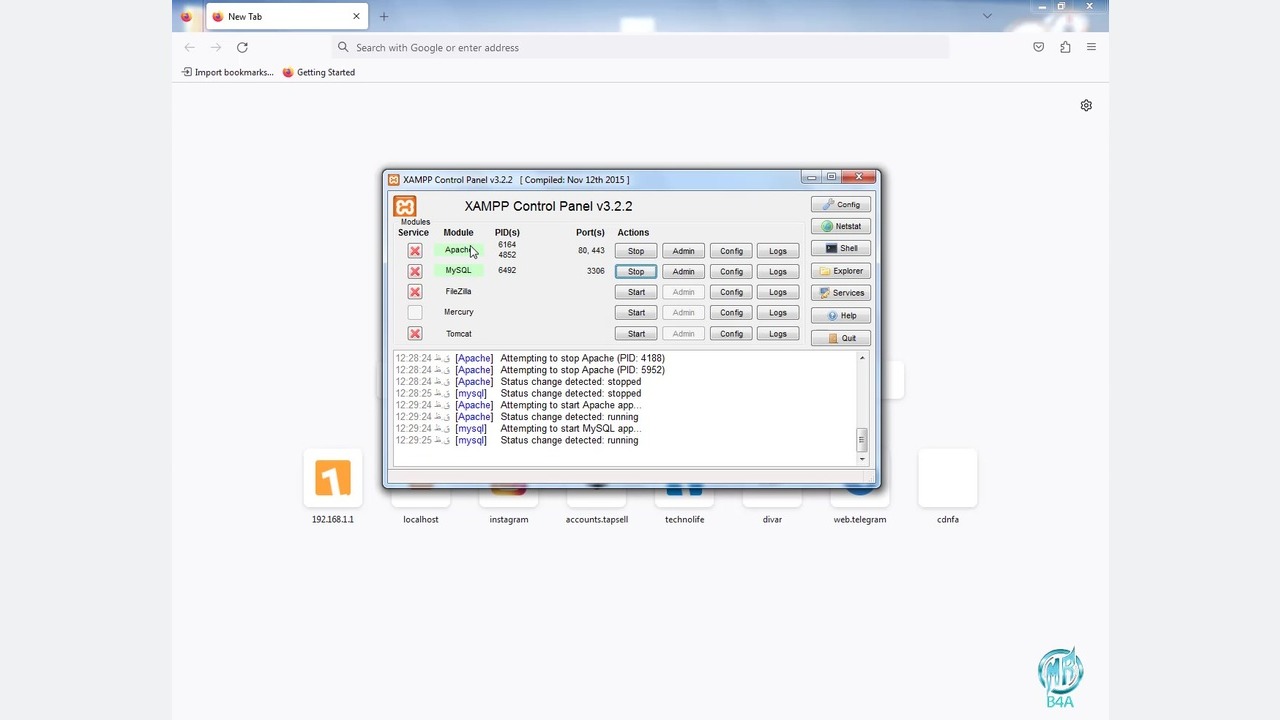Click the XAMPP log scrollbar down arrow
The height and width of the screenshot is (720, 1280).
[862, 459]
